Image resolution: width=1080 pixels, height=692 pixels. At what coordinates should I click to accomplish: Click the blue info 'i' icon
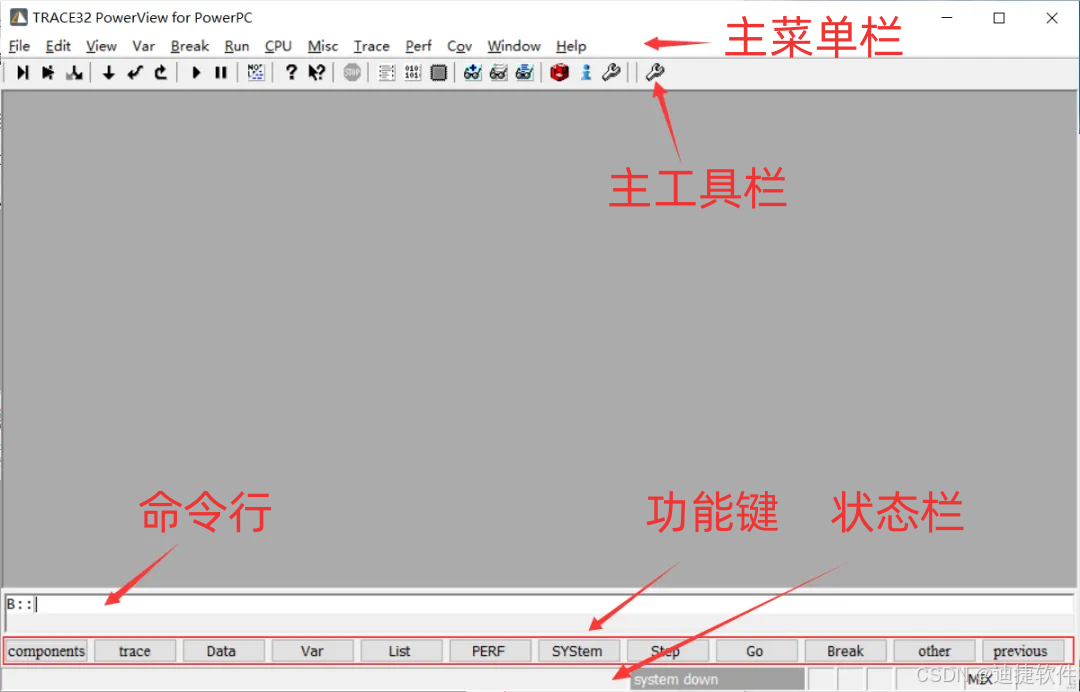pos(585,72)
